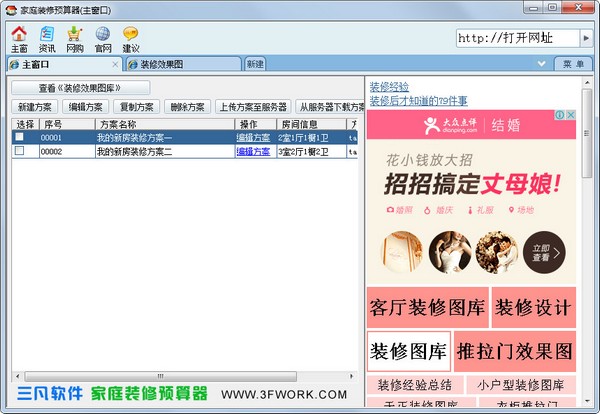This screenshot has height=414, width=600.
Task: Open 编辑方案 link in row 00001
Action: [253, 137]
